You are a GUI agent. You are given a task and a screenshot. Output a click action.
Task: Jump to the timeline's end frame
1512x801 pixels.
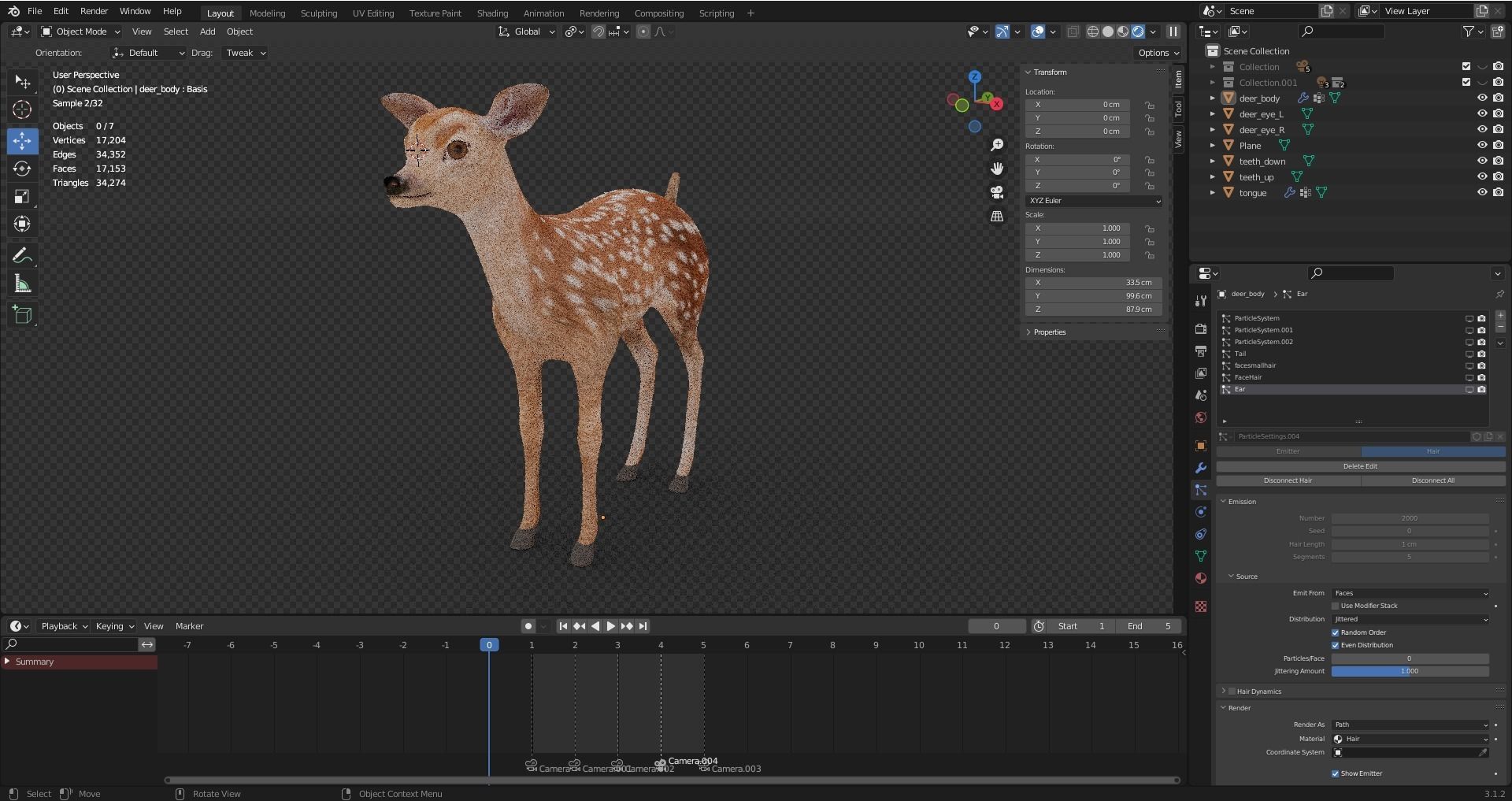(x=643, y=626)
